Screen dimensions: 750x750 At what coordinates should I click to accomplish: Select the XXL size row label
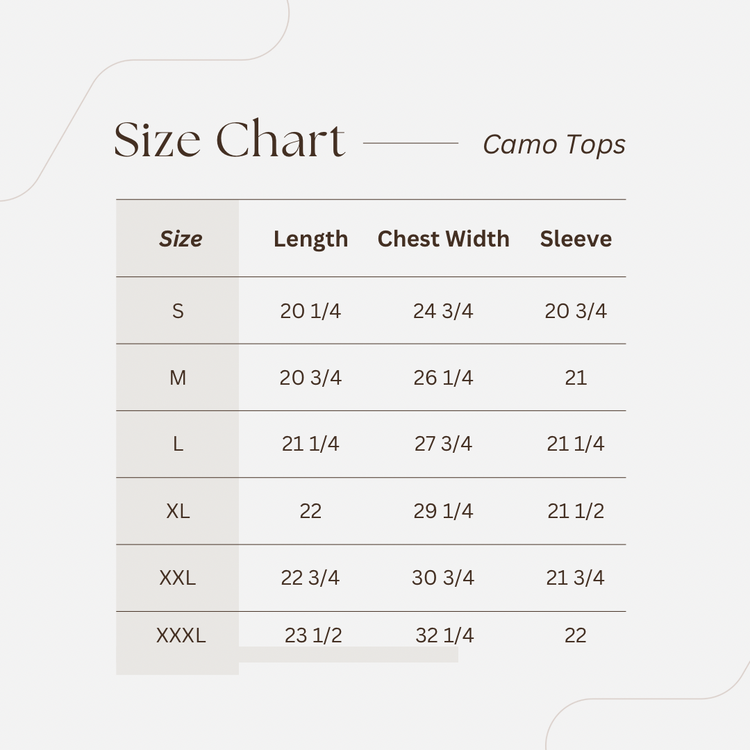click(178, 578)
